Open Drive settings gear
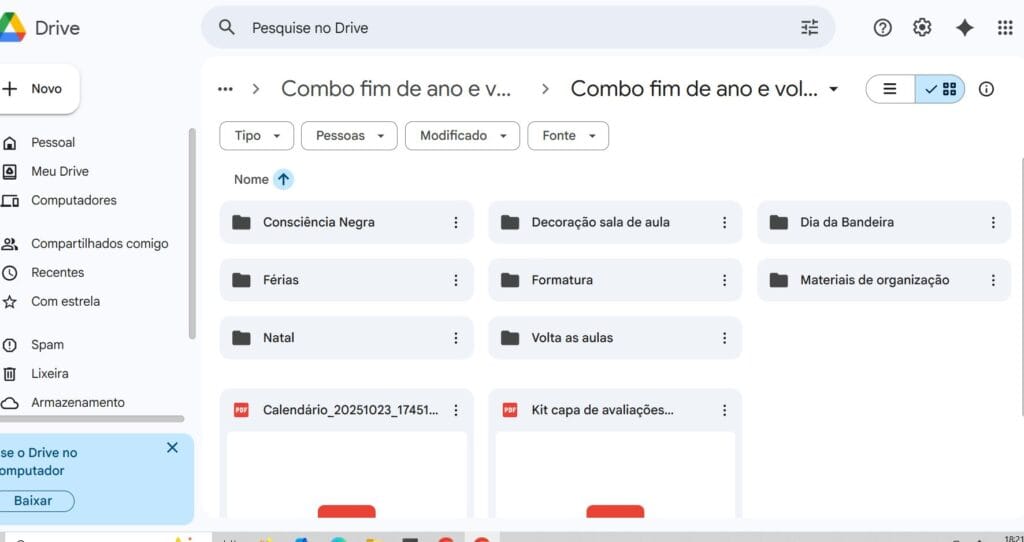Image resolution: width=1024 pixels, height=542 pixels. (x=922, y=28)
